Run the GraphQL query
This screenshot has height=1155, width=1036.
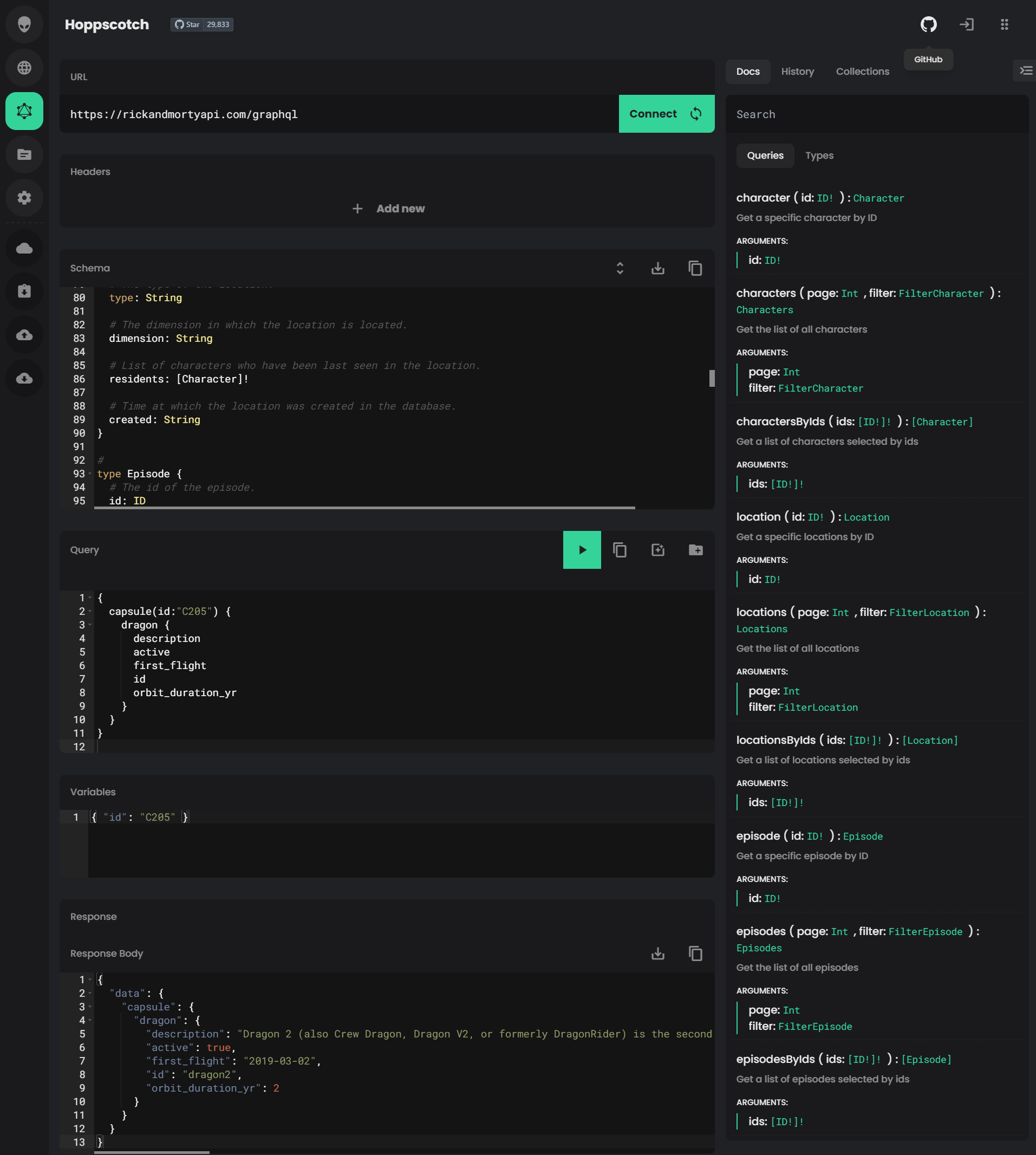click(x=582, y=549)
